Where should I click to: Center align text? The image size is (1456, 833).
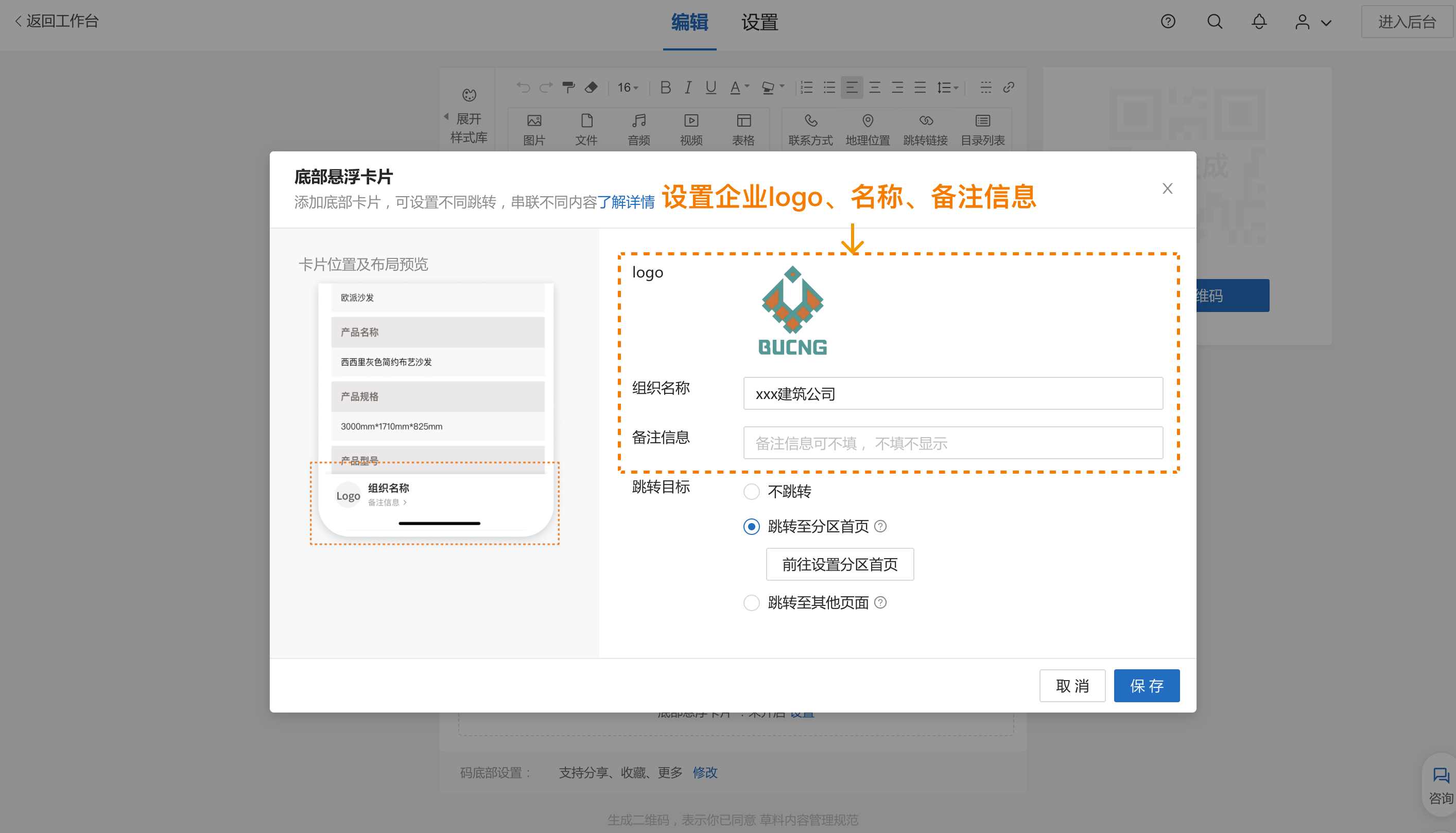[875, 87]
